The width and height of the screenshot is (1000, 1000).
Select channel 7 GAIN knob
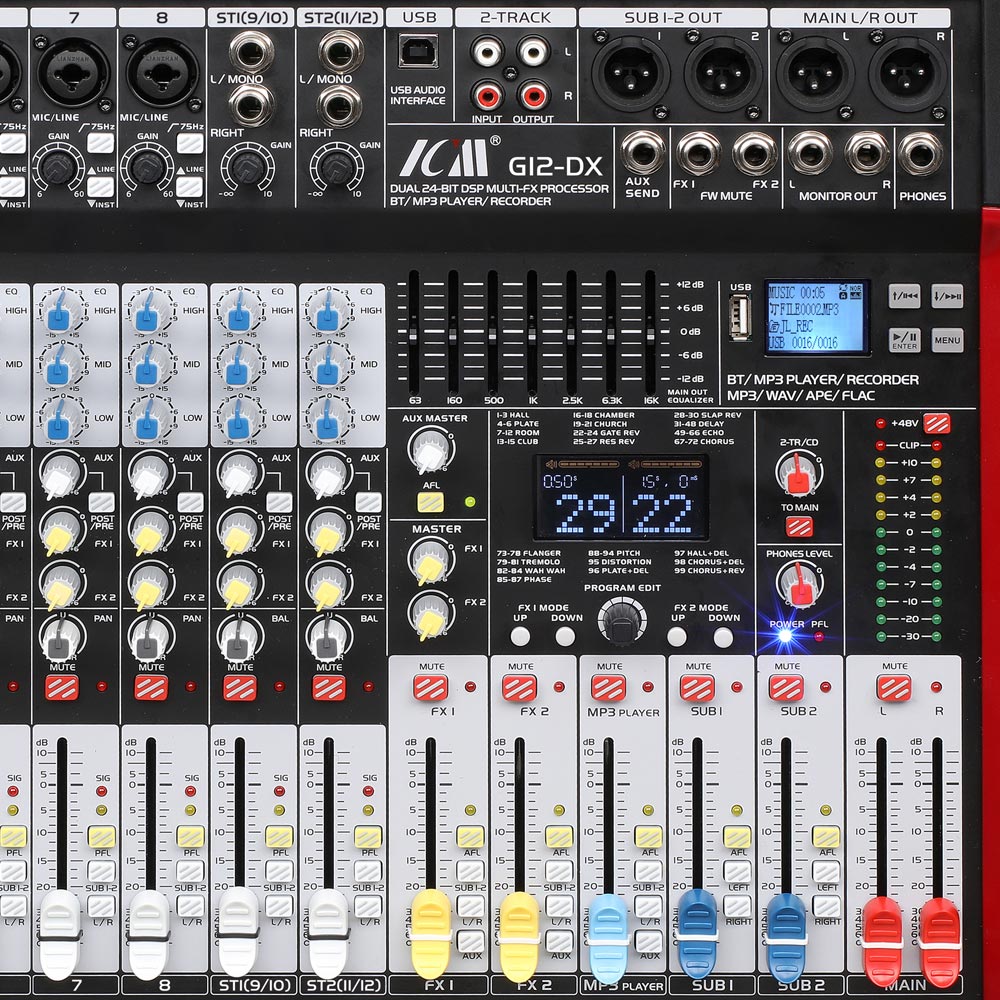pos(59,167)
